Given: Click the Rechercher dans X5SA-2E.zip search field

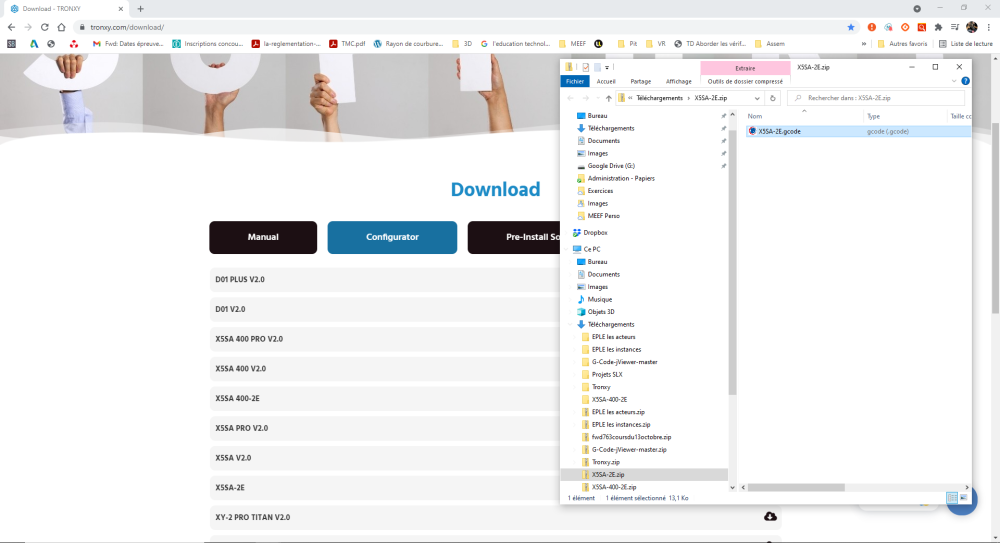Looking at the screenshot, I should coord(876,98).
